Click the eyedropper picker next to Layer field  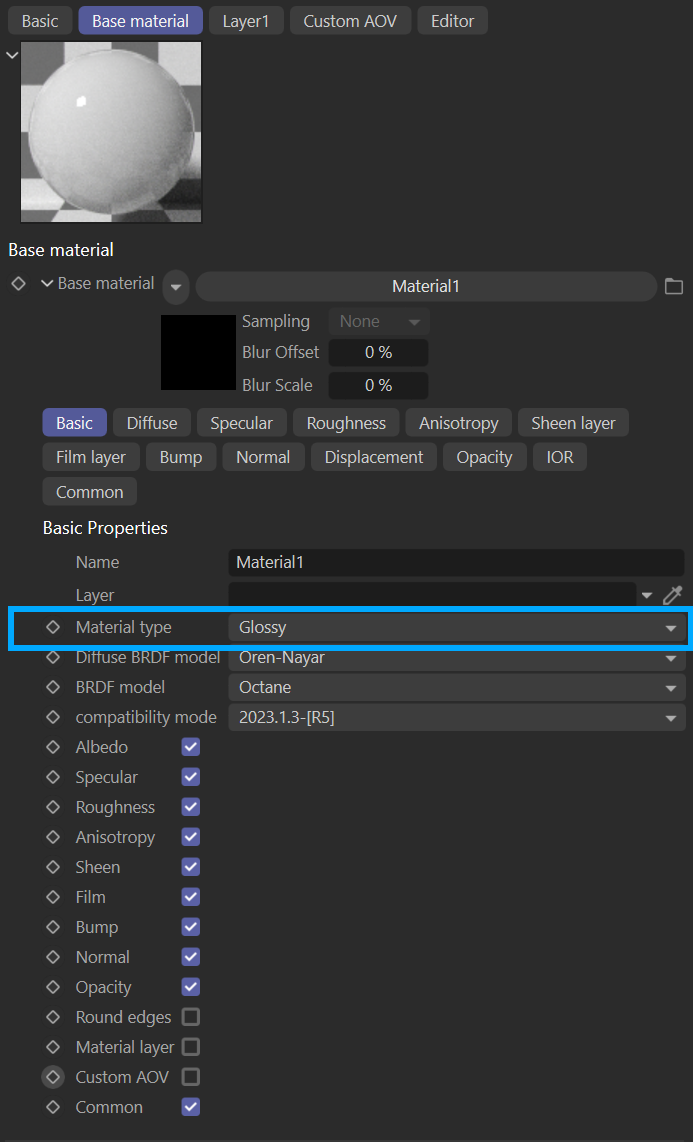point(673,595)
